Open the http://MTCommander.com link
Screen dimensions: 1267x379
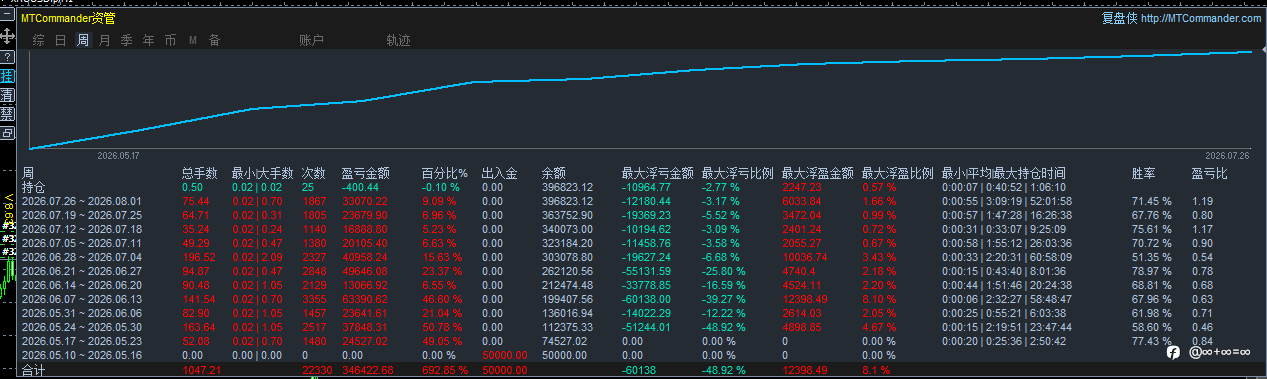click(x=1201, y=18)
